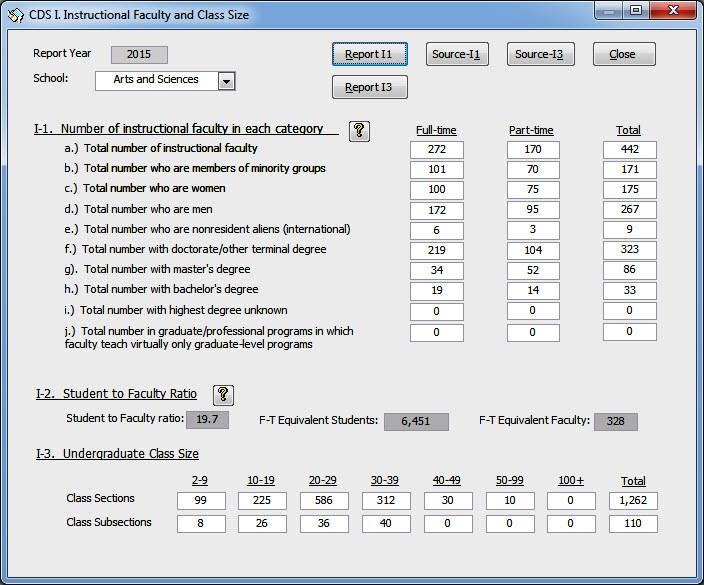
Task: Click full-time total instructional faculty field
Action: click(436, 150)
